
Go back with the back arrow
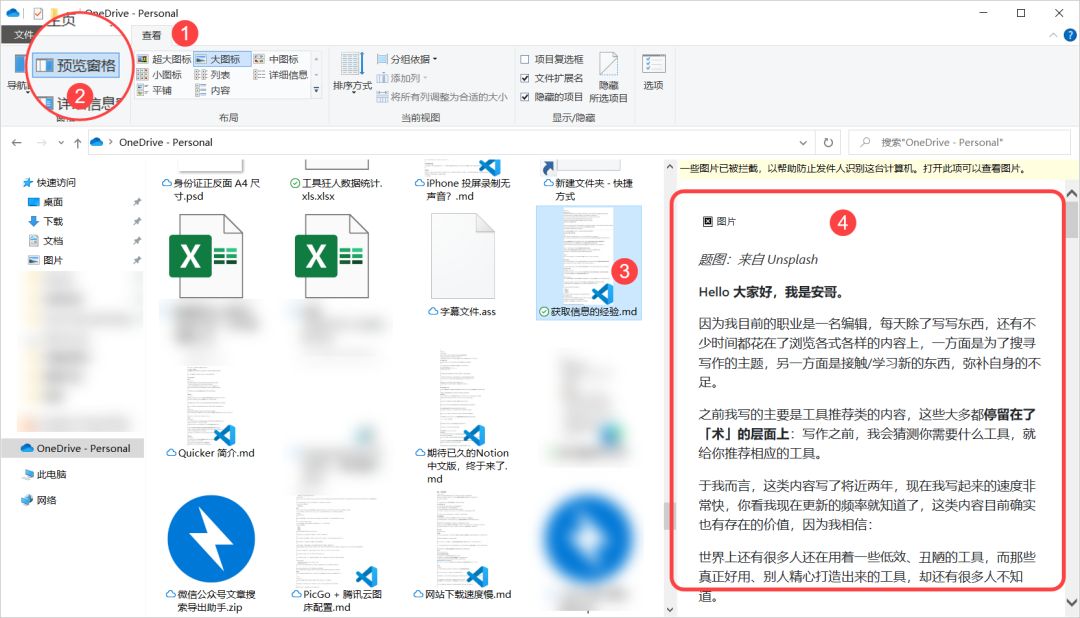[17, 143]
